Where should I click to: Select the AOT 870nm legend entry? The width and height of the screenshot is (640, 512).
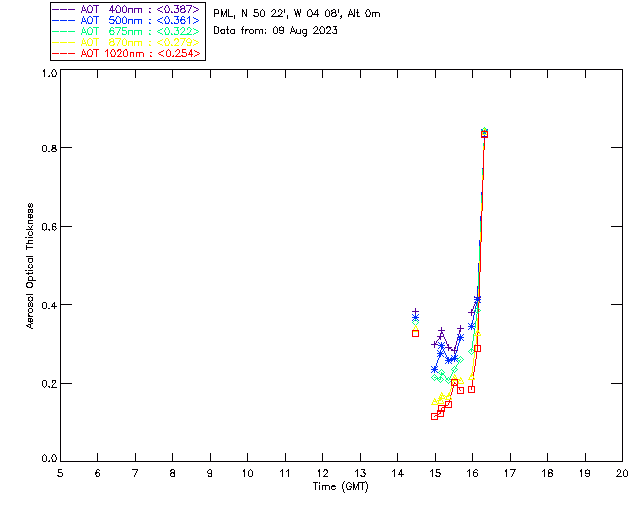coord(126,42)
